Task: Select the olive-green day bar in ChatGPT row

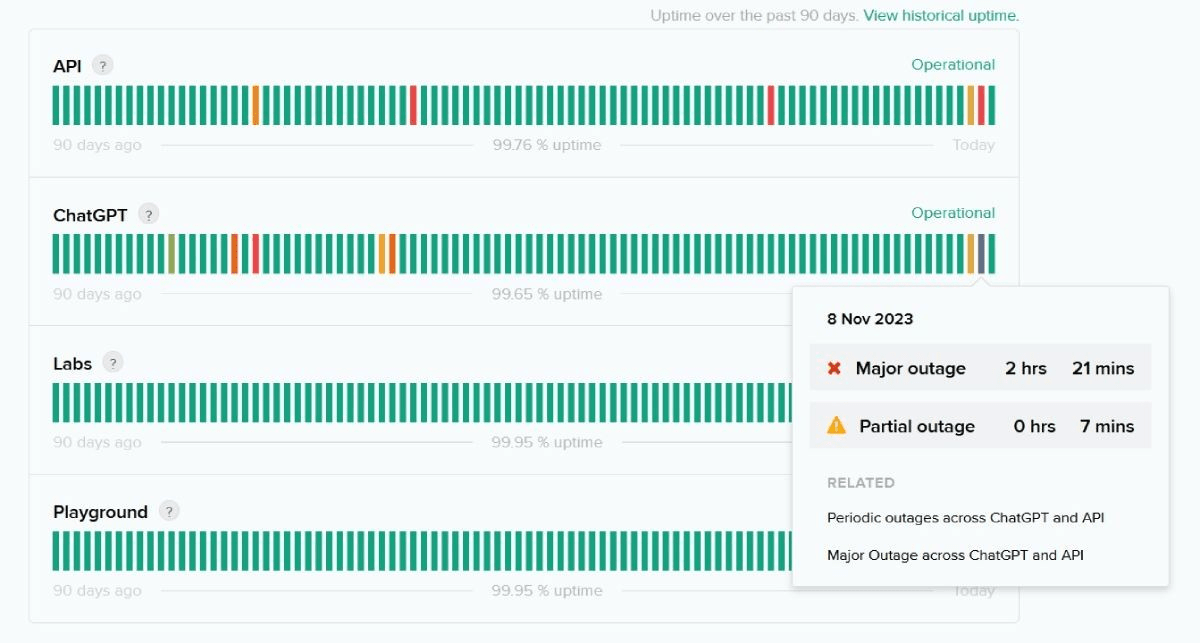Action: 172,254
